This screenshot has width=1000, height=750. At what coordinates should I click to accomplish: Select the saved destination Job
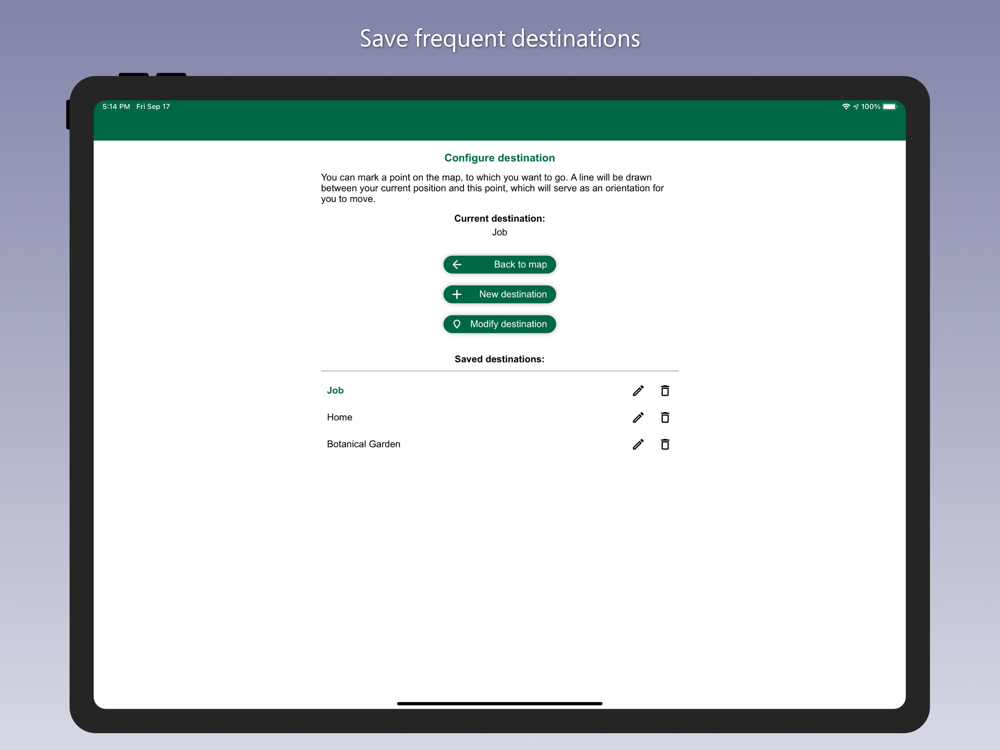tap(335, 390)
